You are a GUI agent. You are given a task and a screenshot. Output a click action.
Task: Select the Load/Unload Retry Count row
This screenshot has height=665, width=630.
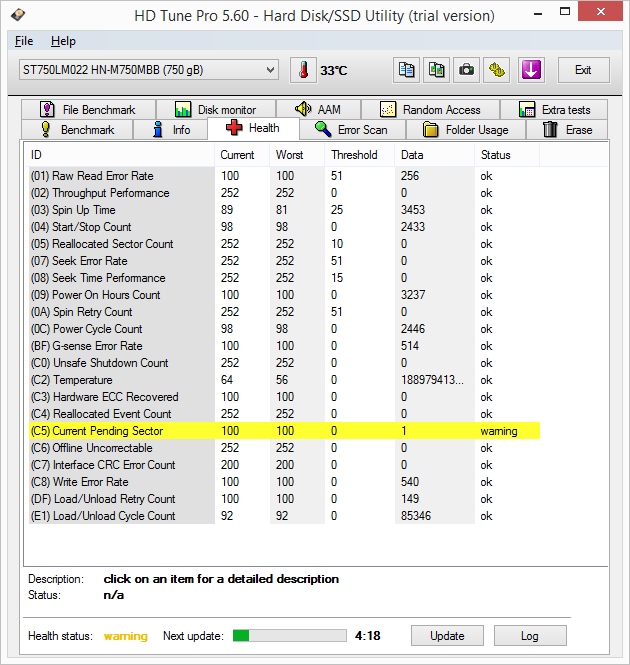pyautogui.click(x=284, y=499)
